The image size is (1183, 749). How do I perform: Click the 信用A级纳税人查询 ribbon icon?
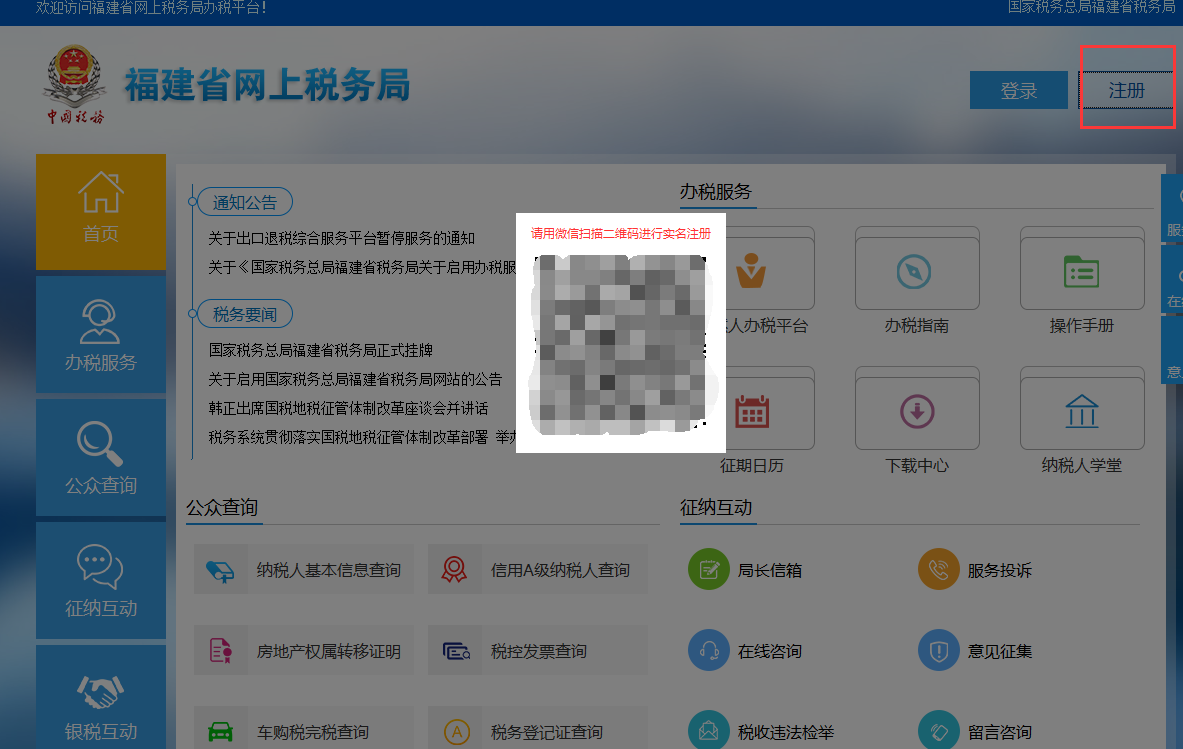454,569
